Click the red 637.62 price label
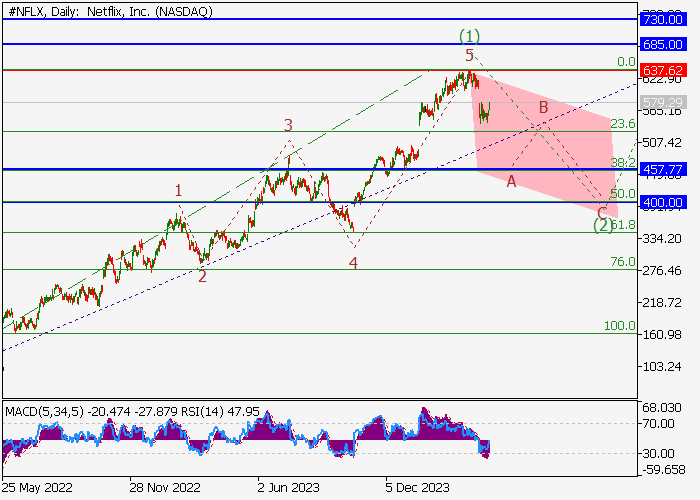 (x=663, y=71)
